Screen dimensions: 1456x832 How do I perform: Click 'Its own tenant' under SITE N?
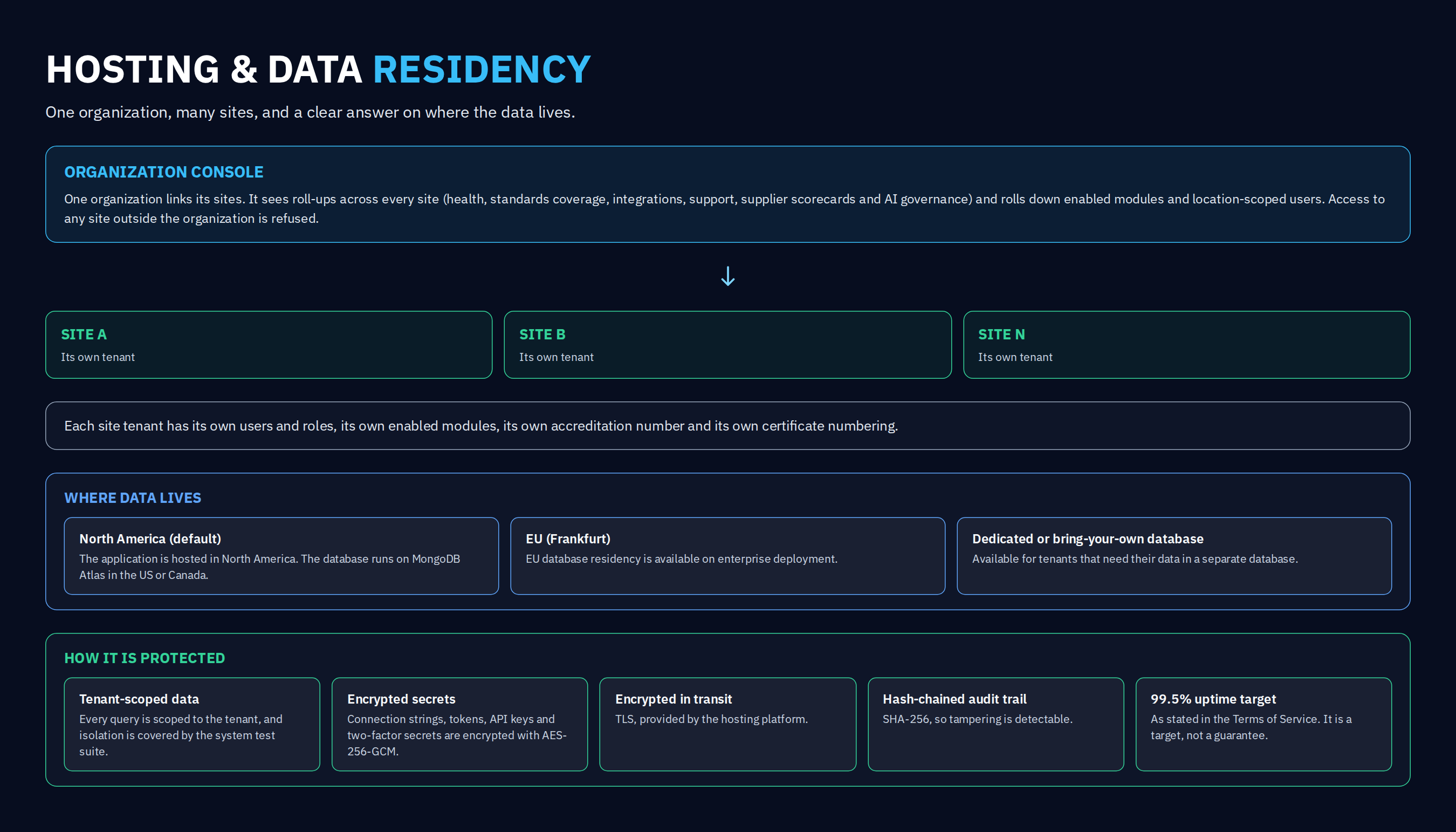coord(1015,357)
